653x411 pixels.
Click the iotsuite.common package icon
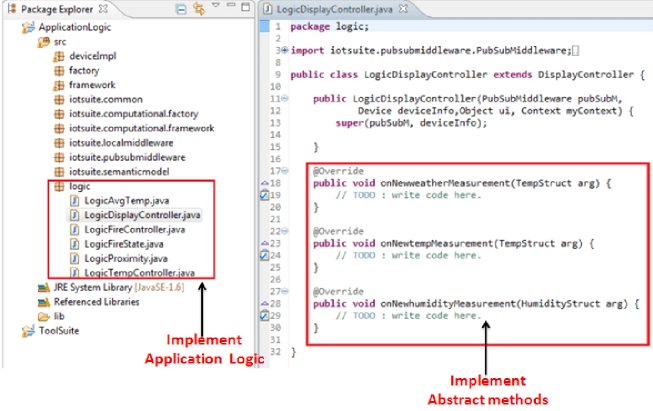click(x=59, y=100)
